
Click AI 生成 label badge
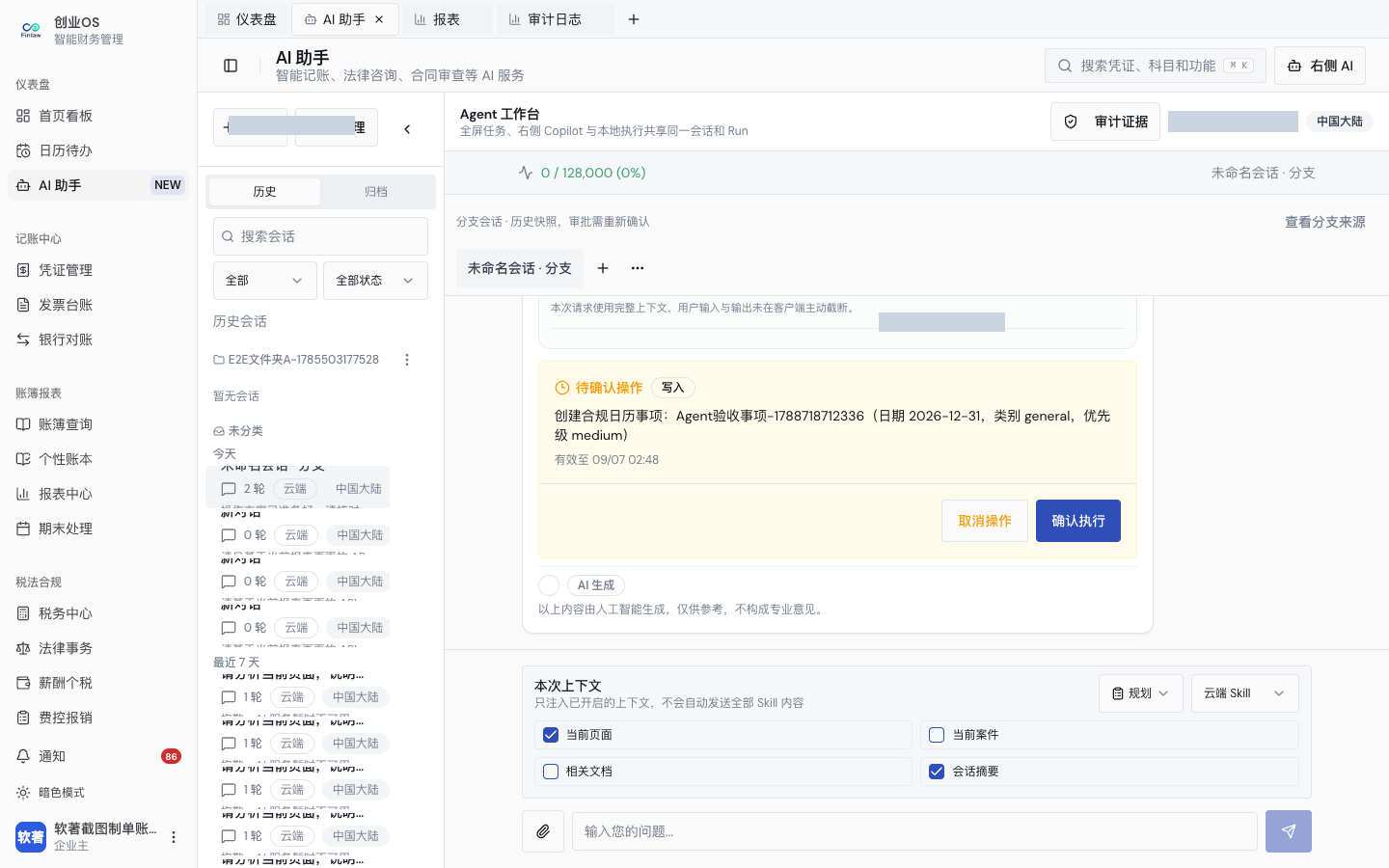tap(596, 585)
